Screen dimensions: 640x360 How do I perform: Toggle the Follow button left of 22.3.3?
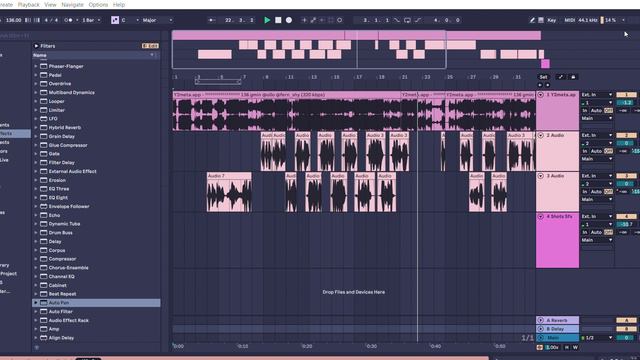click(x=211, y=20)
